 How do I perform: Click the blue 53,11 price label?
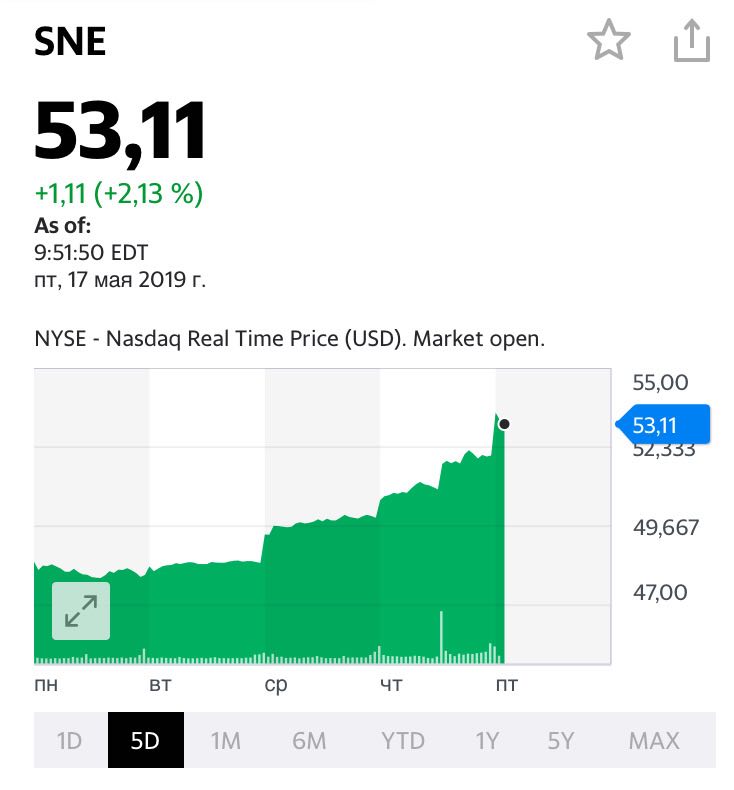point(662,425)
